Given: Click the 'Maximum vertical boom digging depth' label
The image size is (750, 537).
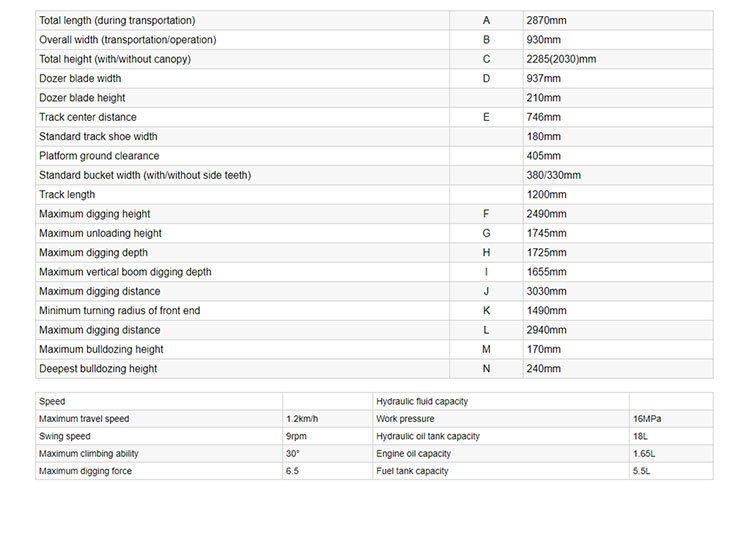Looking at the screenshot, I should tap(125, 272).
